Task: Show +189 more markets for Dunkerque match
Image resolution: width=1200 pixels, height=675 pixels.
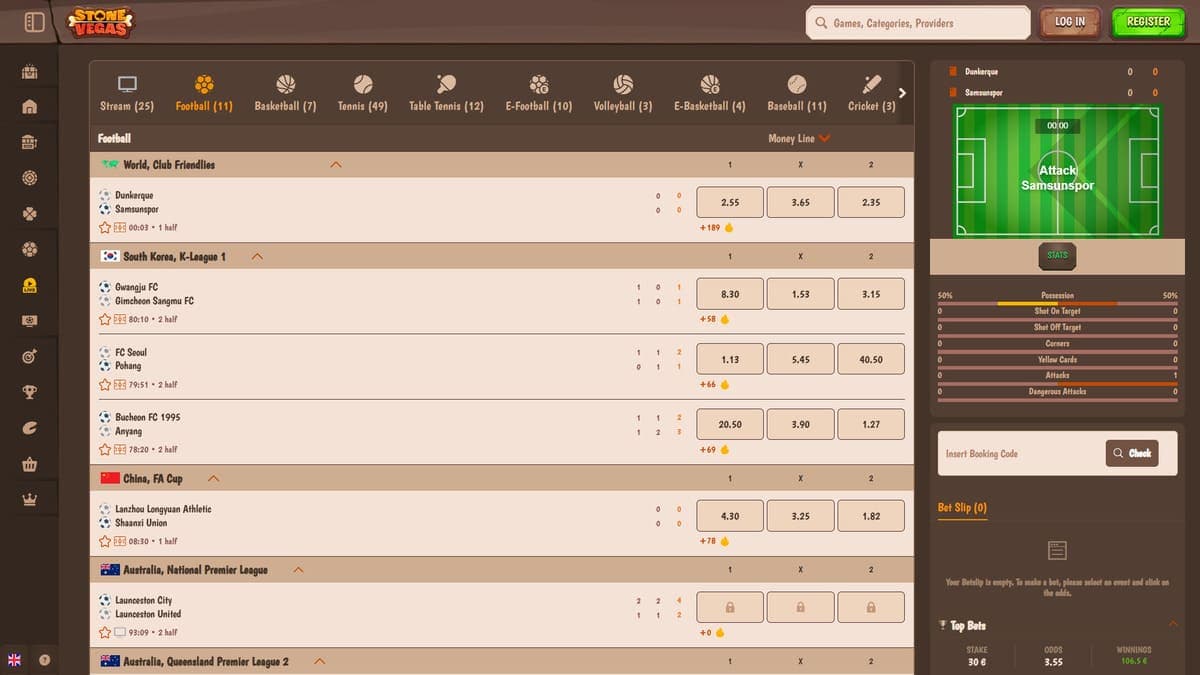Action: pyautogui.click(x=716, y=227)
